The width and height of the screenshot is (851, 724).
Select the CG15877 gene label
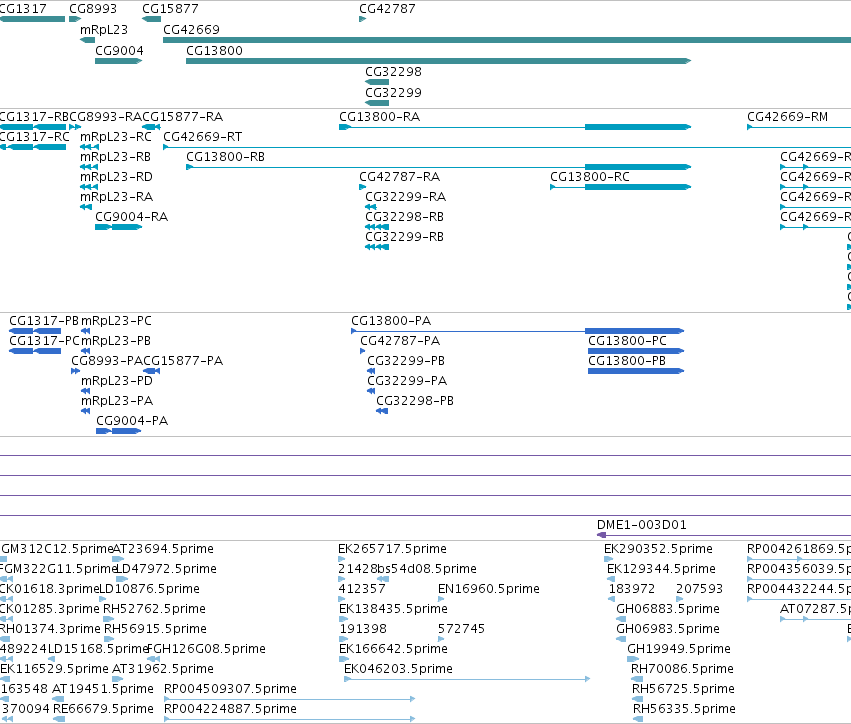pos(170,9)
